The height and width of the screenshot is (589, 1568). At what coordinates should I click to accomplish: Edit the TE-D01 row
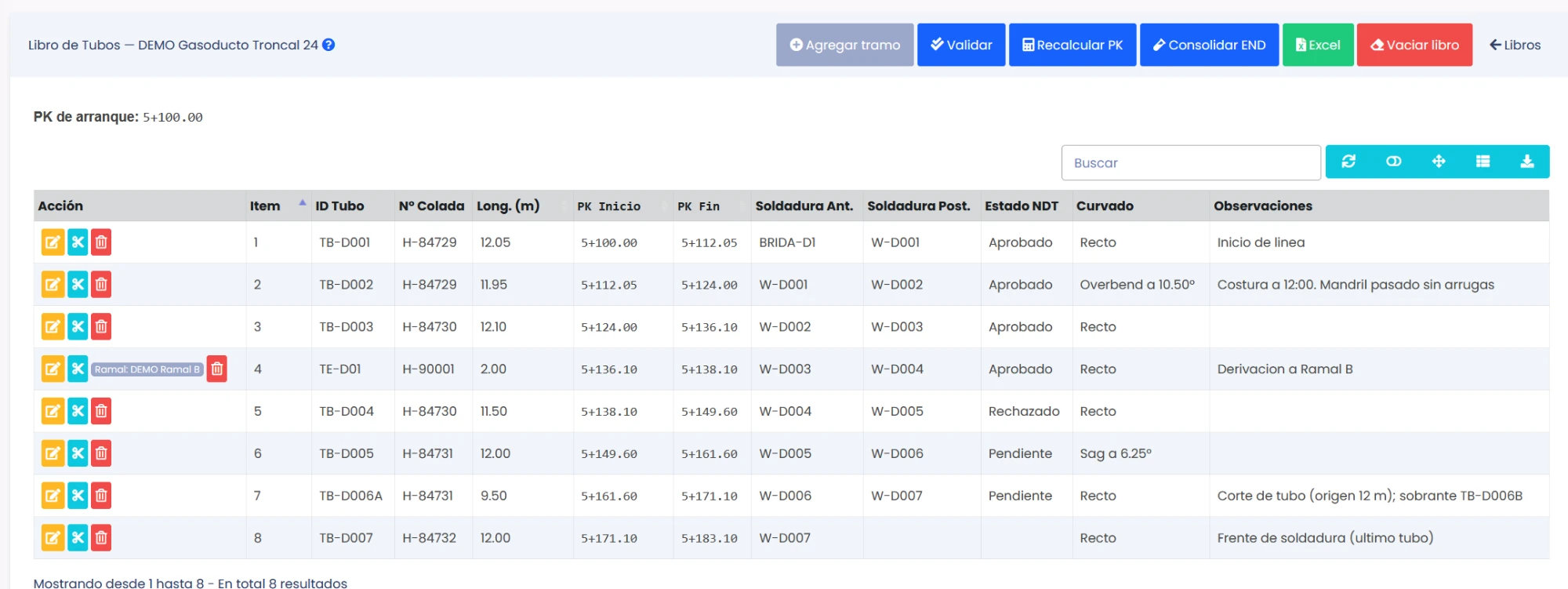click(53, 369)
